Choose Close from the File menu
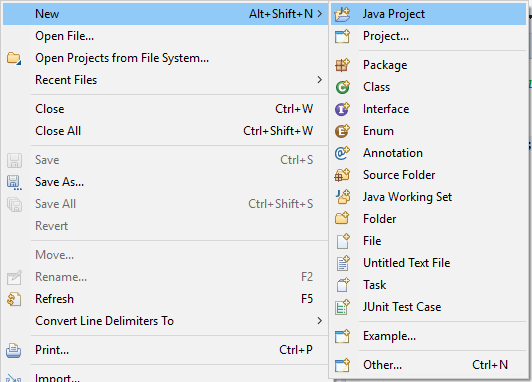 (165, 109)
